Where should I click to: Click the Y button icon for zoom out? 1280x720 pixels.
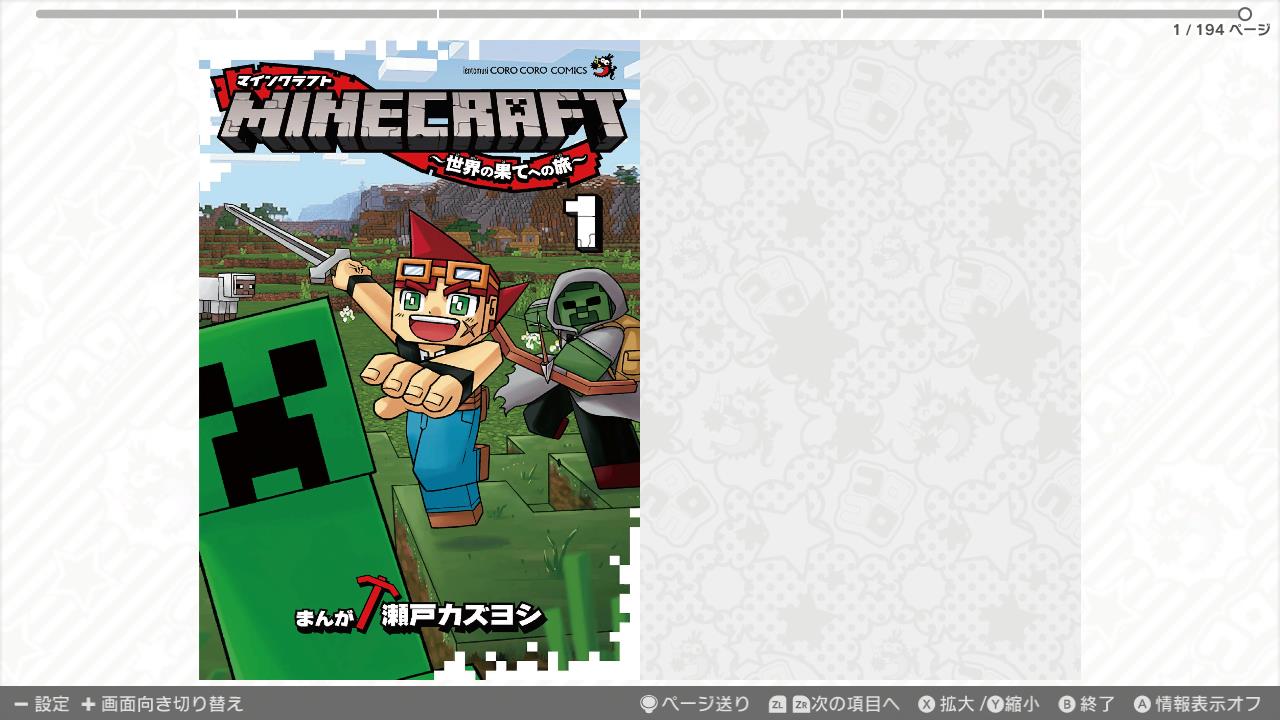995,704
